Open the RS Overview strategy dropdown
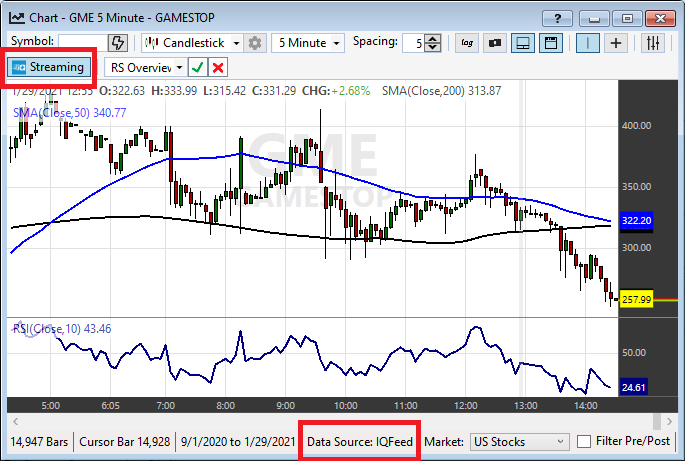The width and height of the screenshot is (685, 461). (x=145, y=68)
